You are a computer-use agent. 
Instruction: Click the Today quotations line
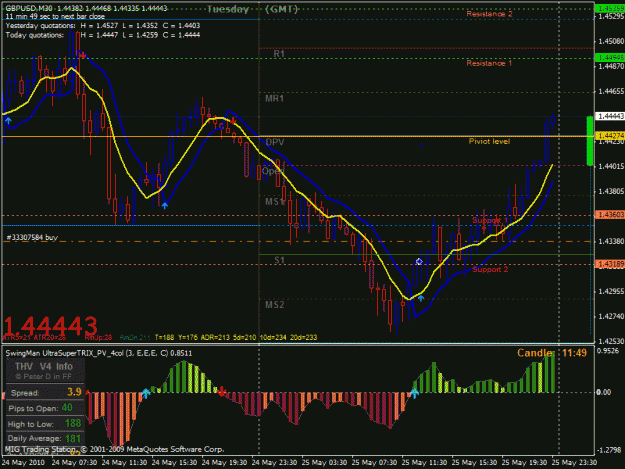[x=103, y=35]
